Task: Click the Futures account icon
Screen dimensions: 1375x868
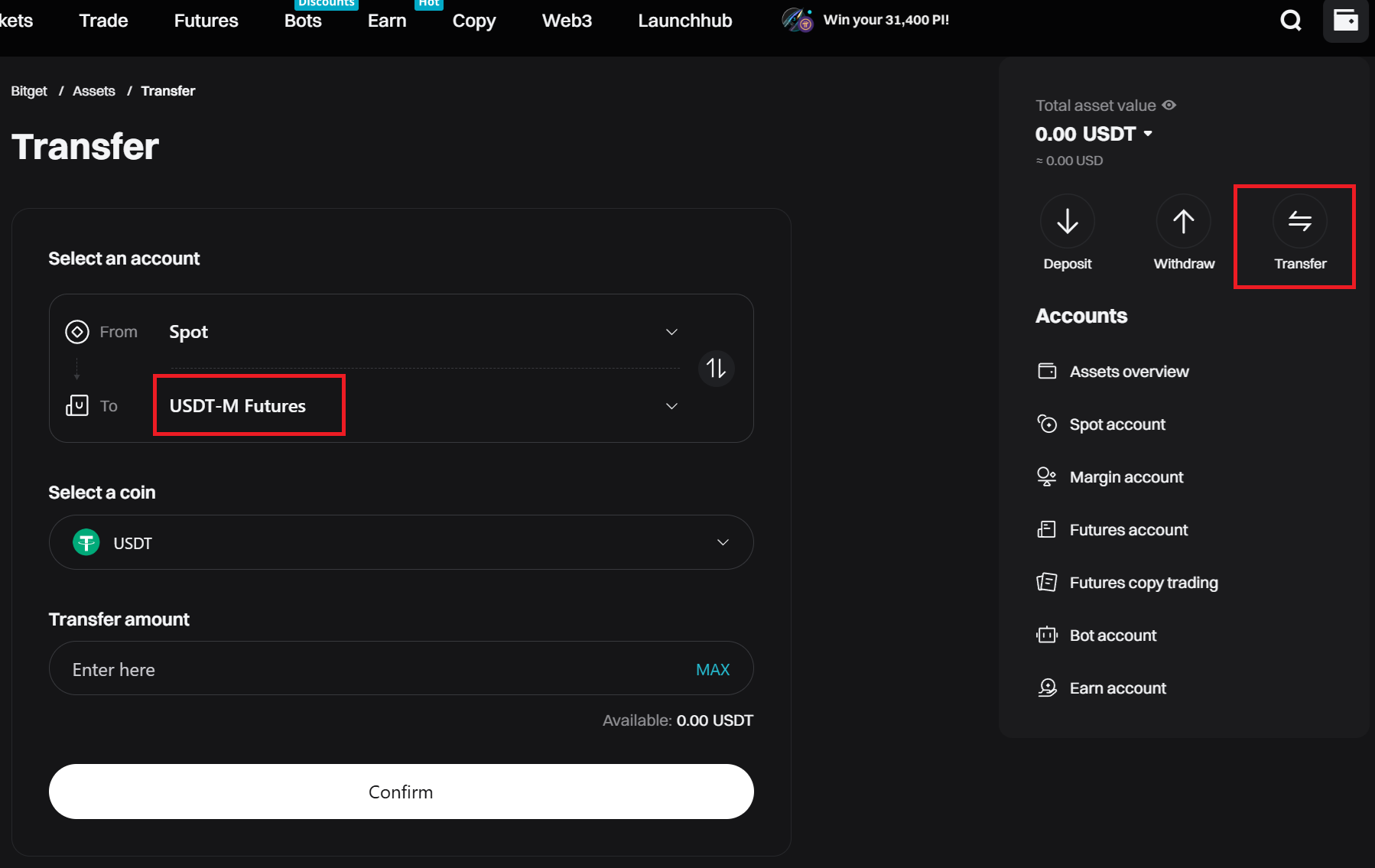Action: [1047, 529]
